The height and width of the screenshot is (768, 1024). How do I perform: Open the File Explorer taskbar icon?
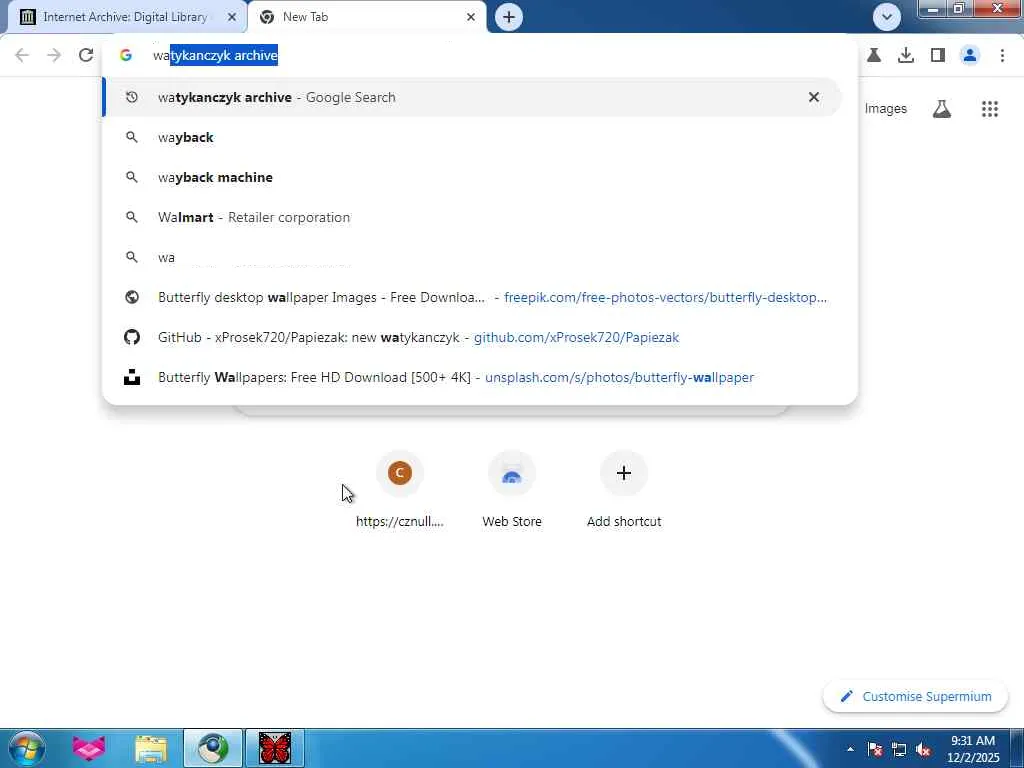click(x=151, y=748)
